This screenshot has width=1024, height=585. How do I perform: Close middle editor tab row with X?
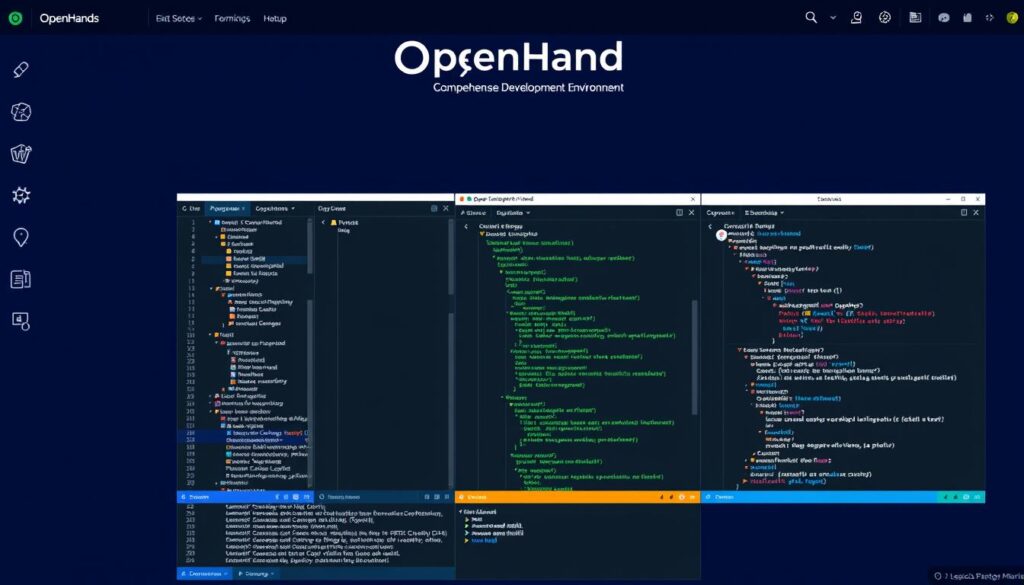coord(692,213)
